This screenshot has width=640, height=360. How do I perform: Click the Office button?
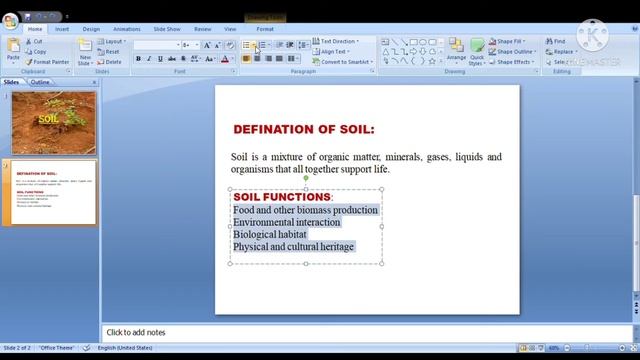coord(10,20)
